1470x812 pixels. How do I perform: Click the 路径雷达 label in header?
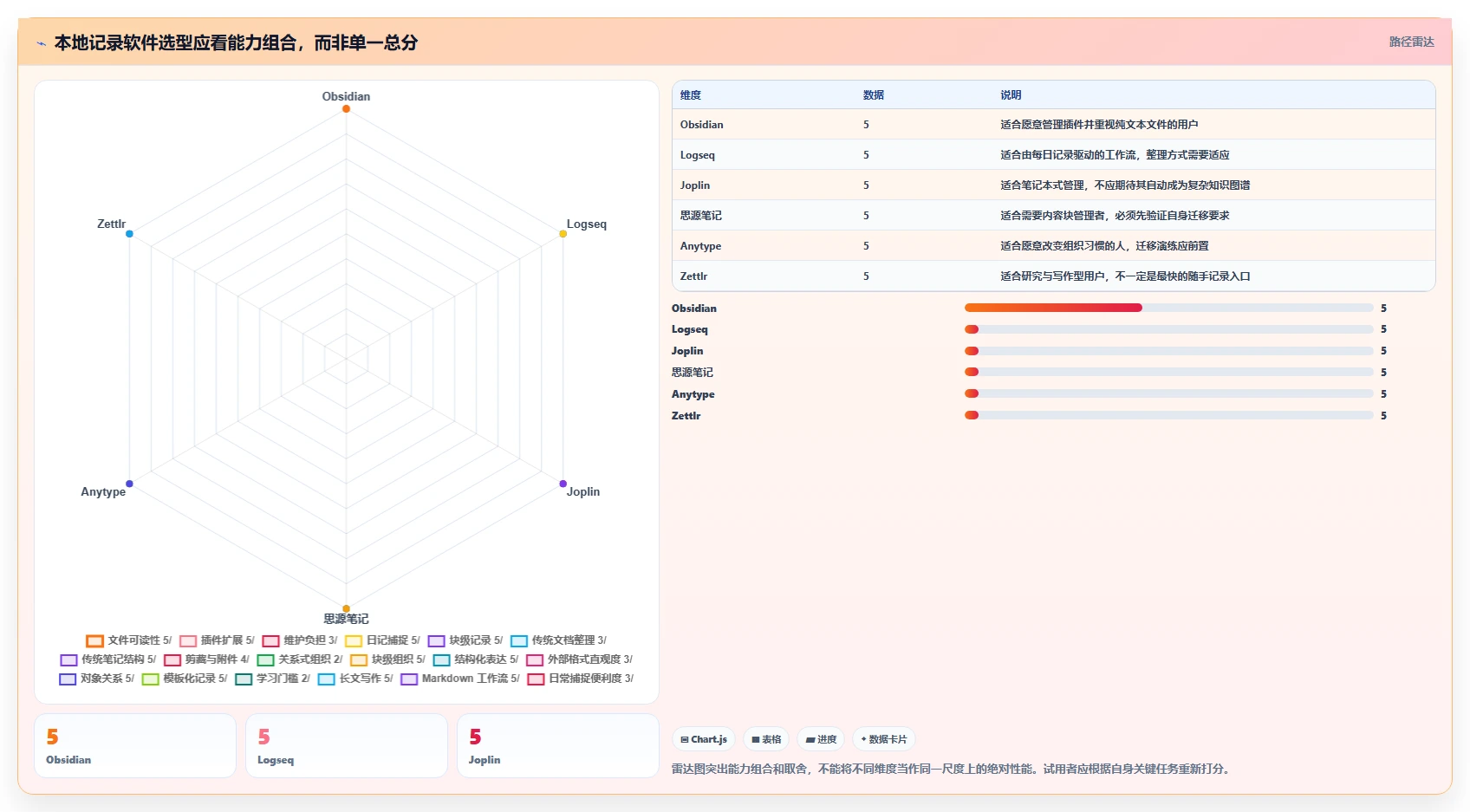tap(1411, 42)
